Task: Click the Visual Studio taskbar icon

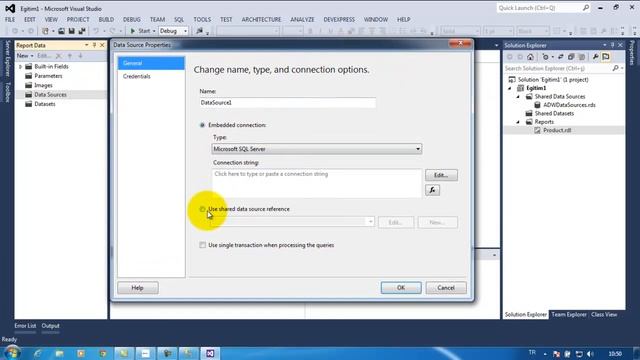Action: click(x=210, y=353)
